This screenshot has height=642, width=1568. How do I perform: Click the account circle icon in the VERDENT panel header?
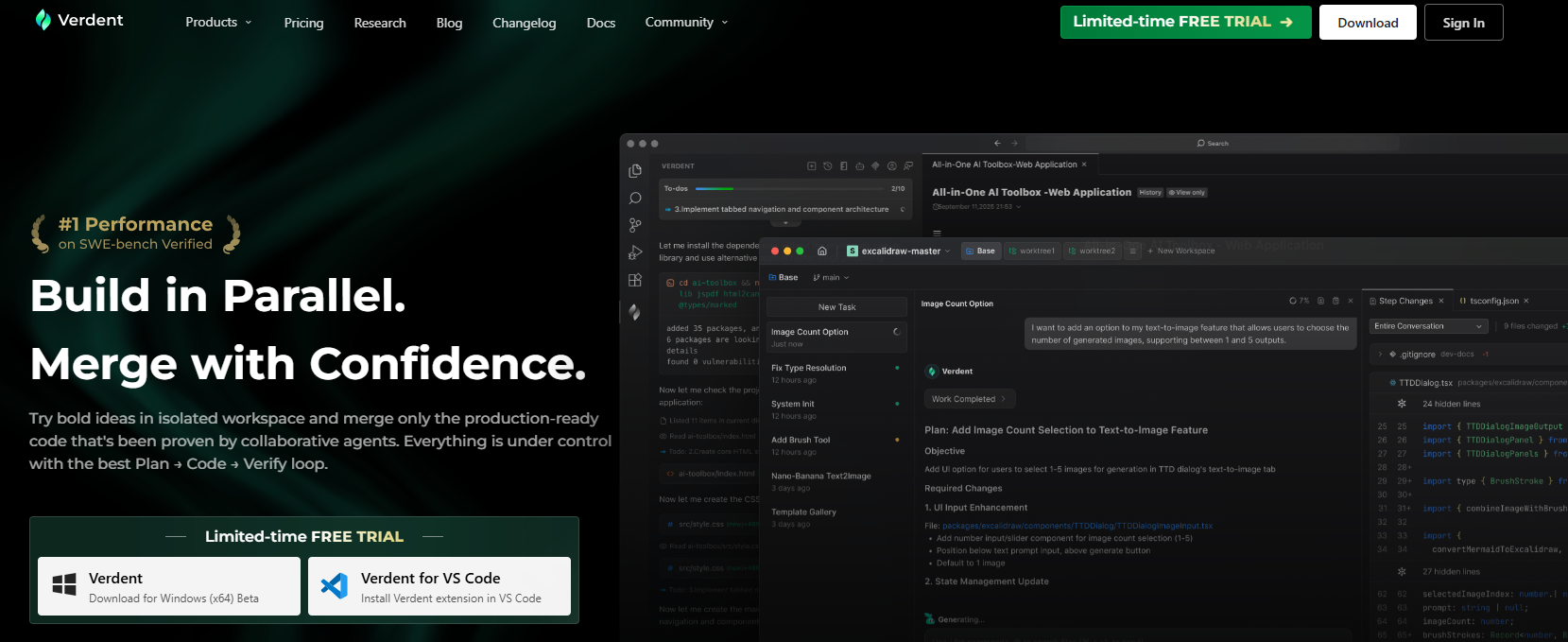click(x=891, y=165)
